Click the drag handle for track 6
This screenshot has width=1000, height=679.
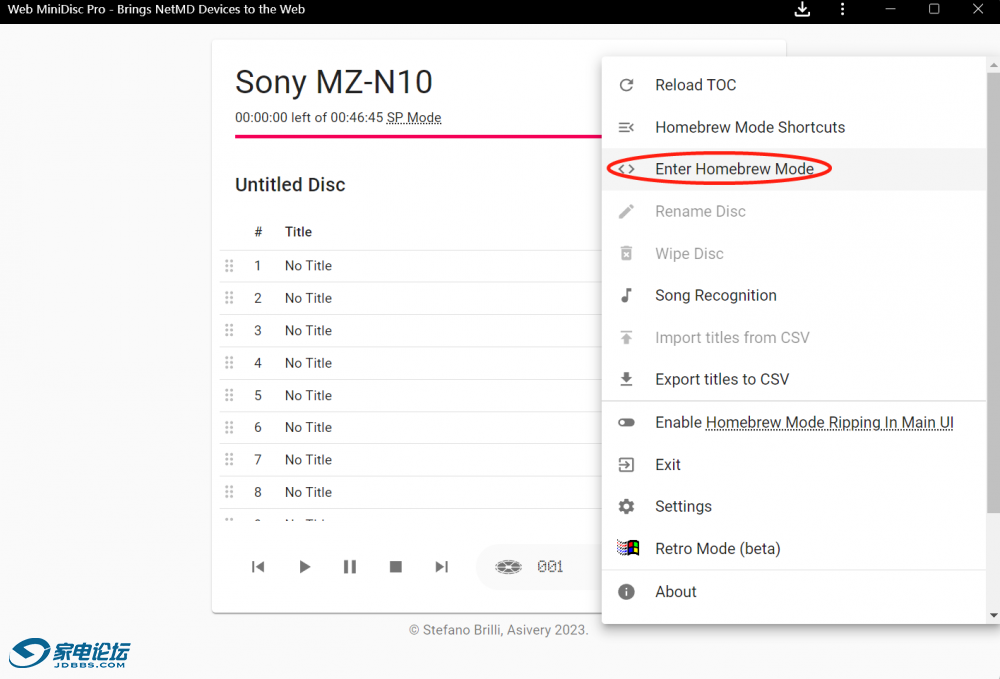click(229, 427)
